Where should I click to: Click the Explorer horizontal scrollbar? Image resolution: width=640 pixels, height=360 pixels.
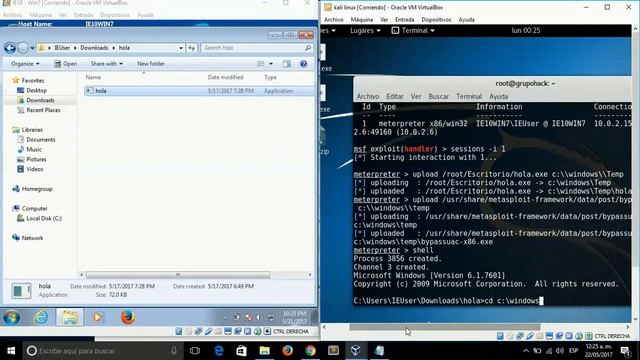(178, 275)
